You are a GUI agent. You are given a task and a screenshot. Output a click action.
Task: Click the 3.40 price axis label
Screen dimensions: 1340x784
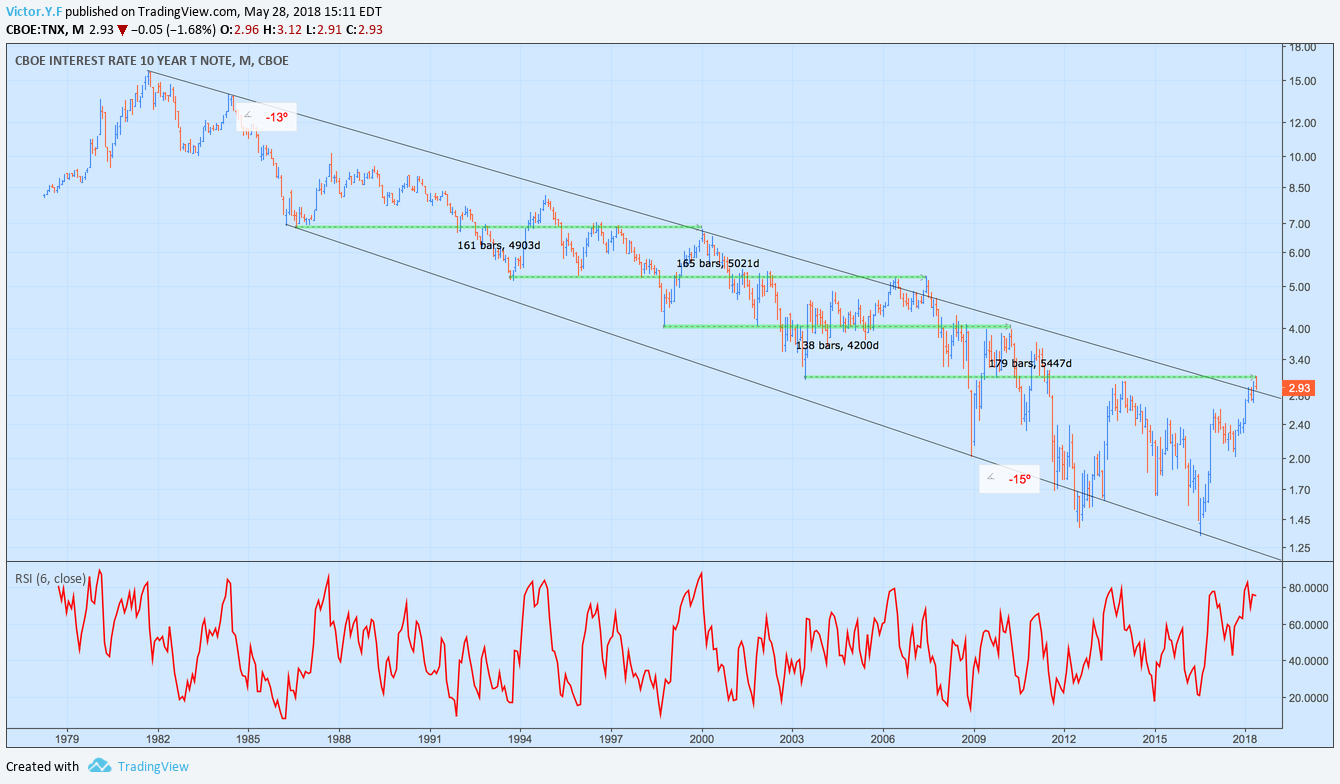(1301, 360)
